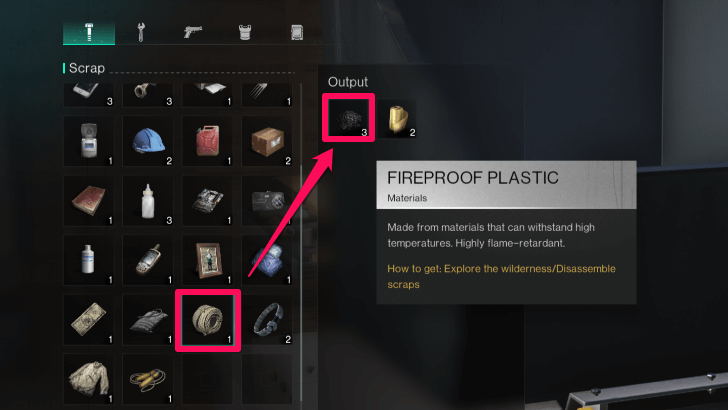The width and height of the screenshot is (728, 410).
Task: Select the coiled rope scrap item
Action: 208,320
